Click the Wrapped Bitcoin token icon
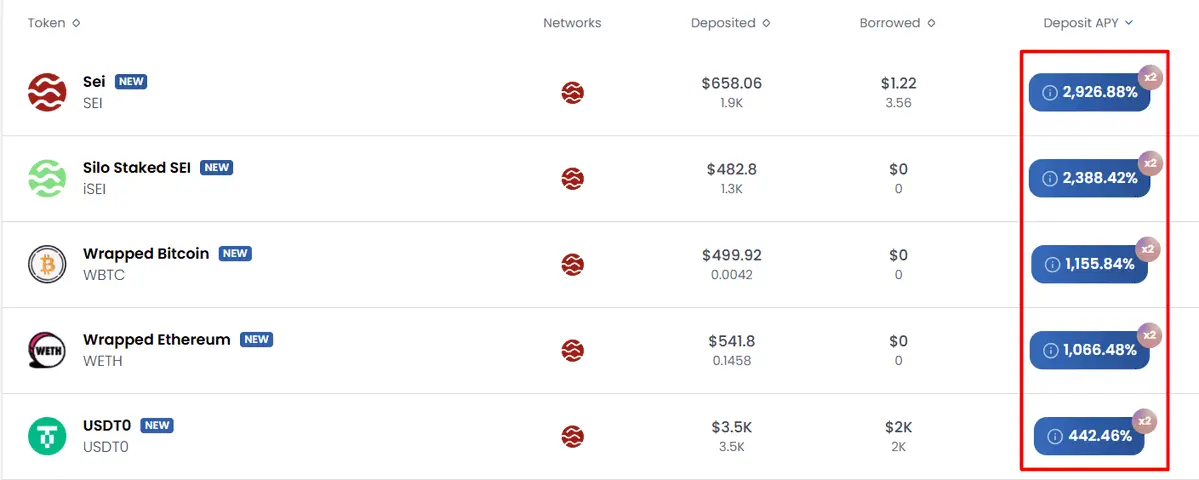 pos(47,264)
